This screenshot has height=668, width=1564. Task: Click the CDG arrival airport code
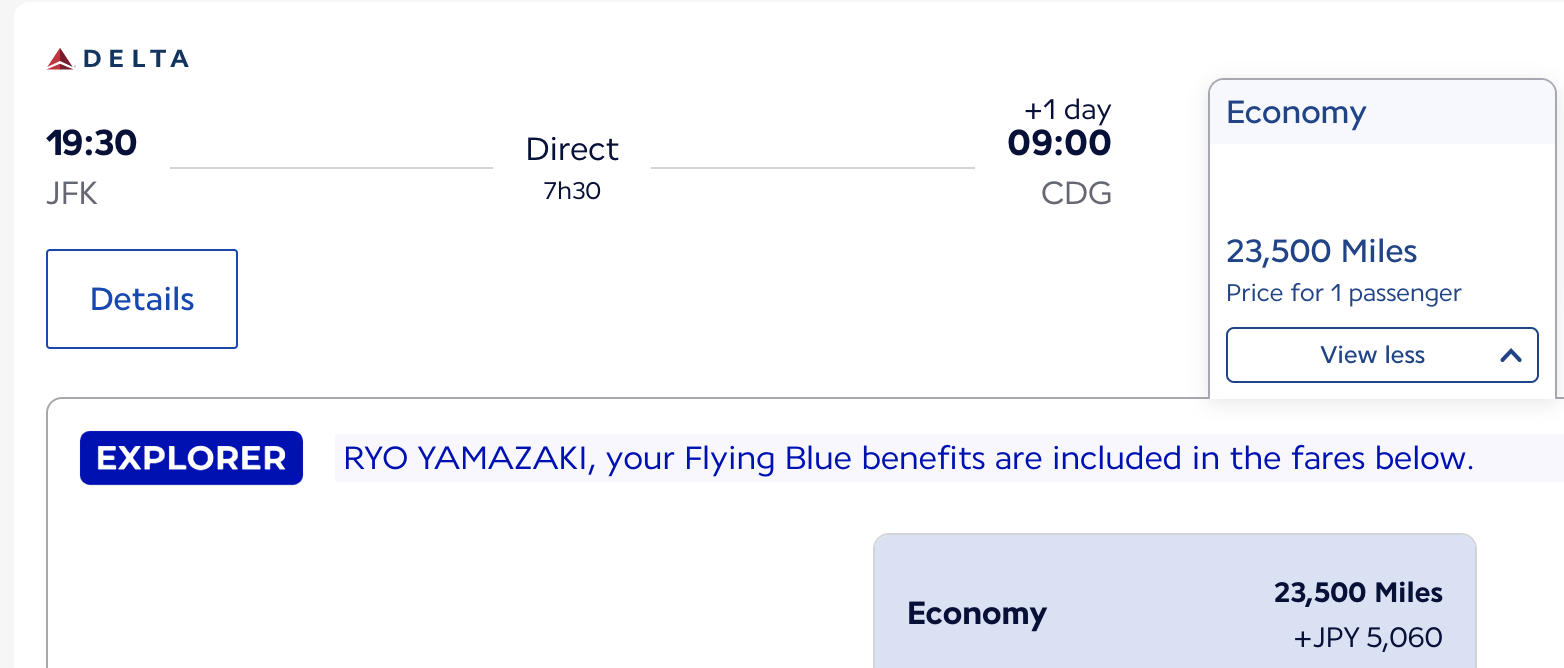1076,193
